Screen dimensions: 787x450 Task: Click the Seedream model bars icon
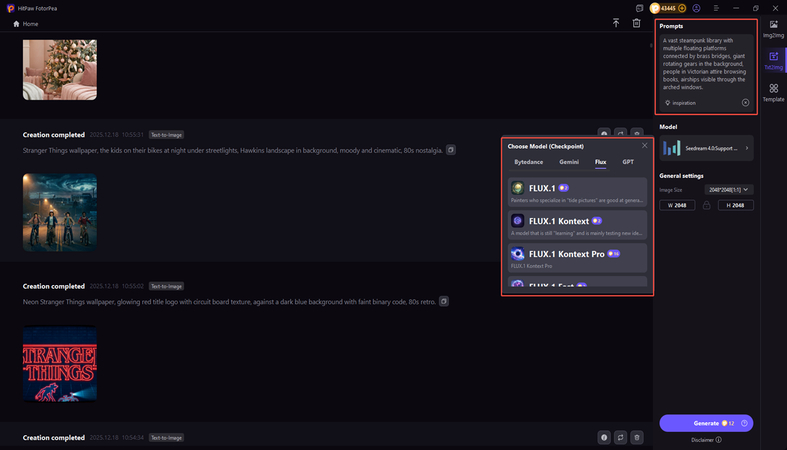[x=672, y=148]
